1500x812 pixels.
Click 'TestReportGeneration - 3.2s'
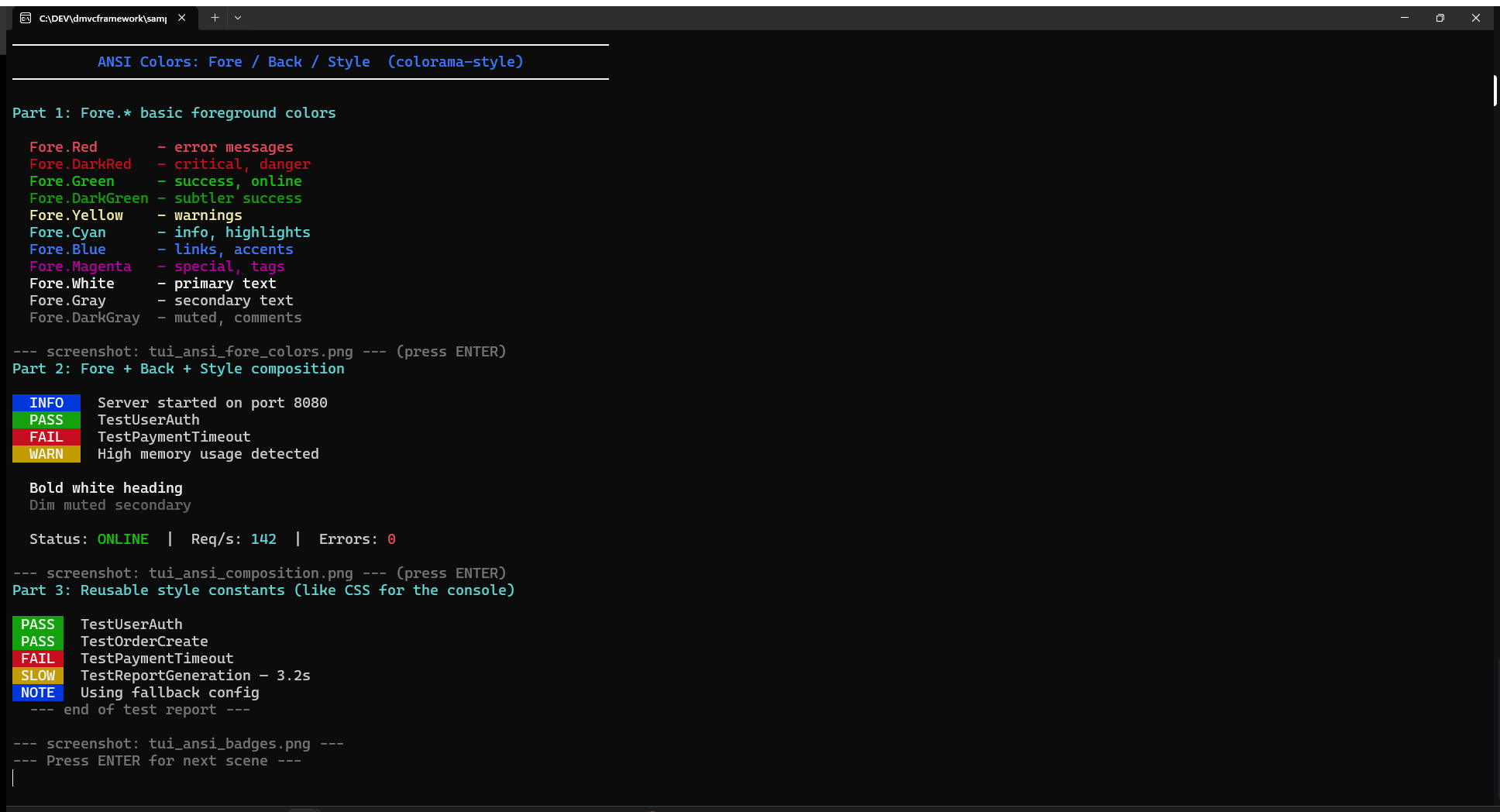[x=195, y=676]
